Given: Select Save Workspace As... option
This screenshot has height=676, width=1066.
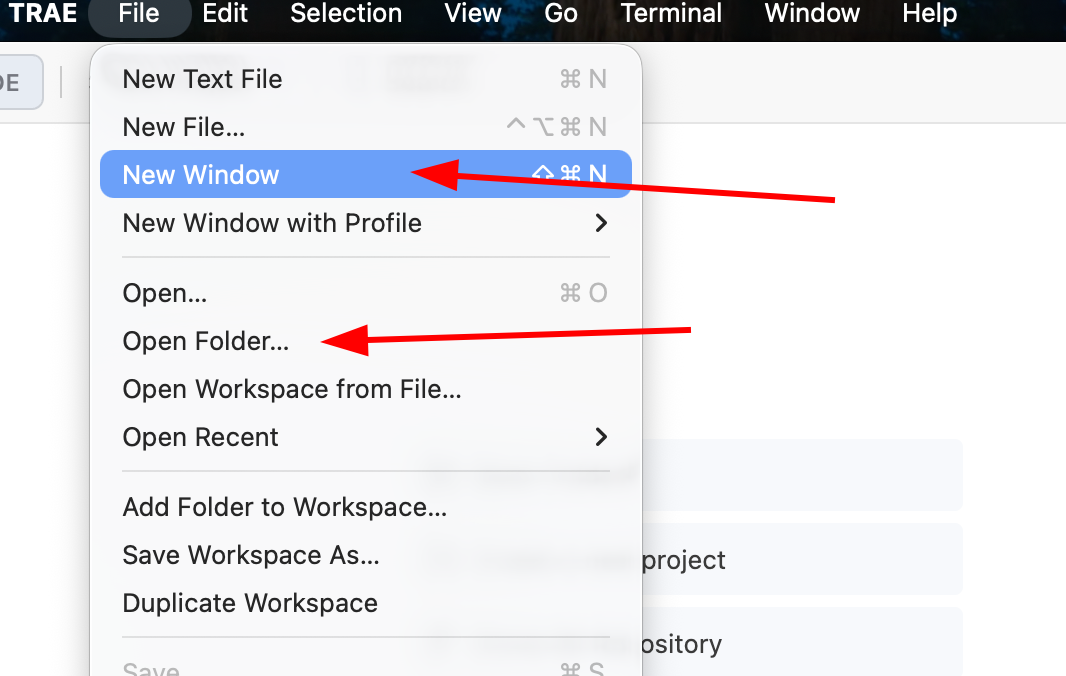Looking at the screenshot, I should [x=251, y=555].
